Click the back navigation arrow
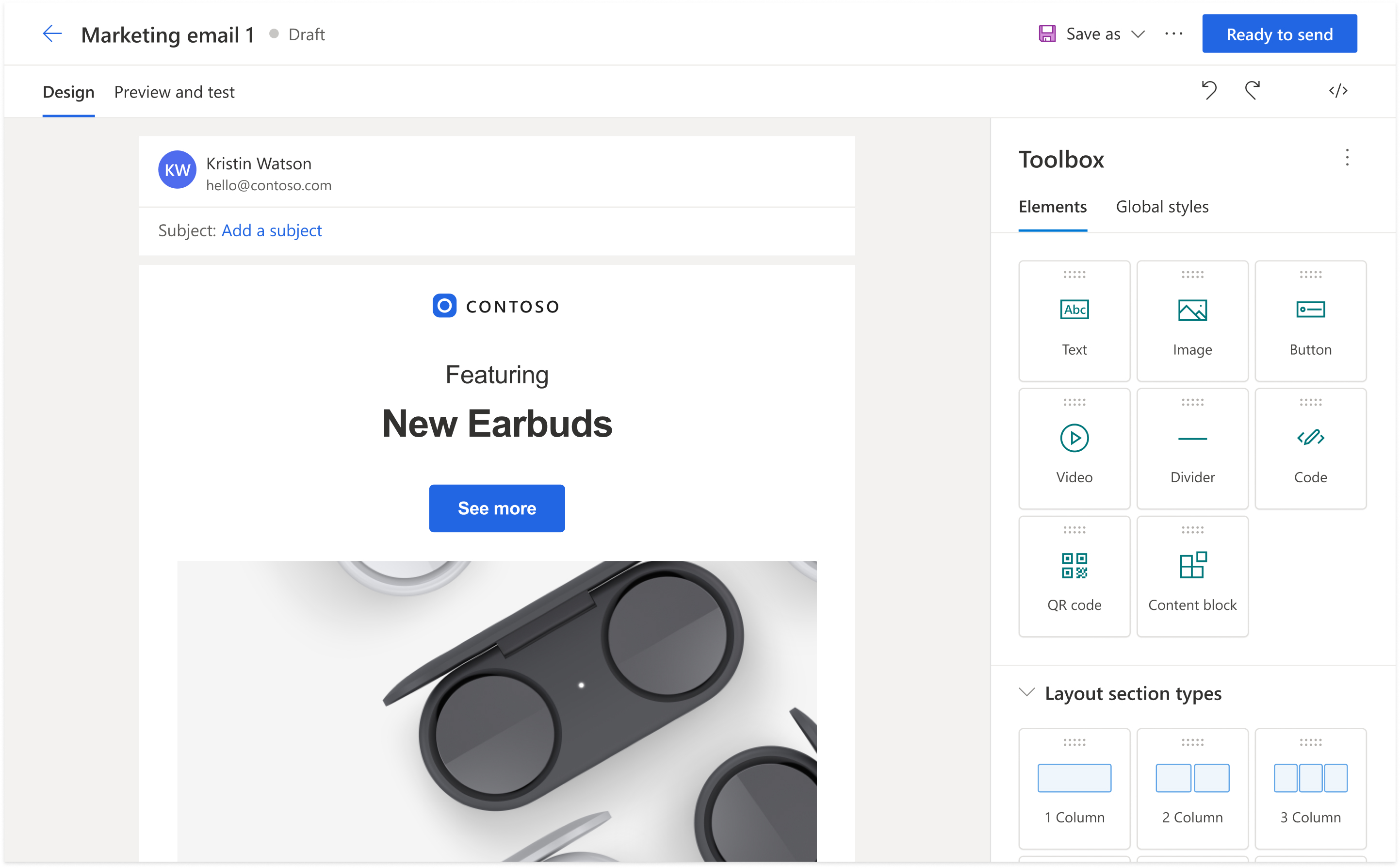The width and height of the screenshot is (1400, 868). 52,33
